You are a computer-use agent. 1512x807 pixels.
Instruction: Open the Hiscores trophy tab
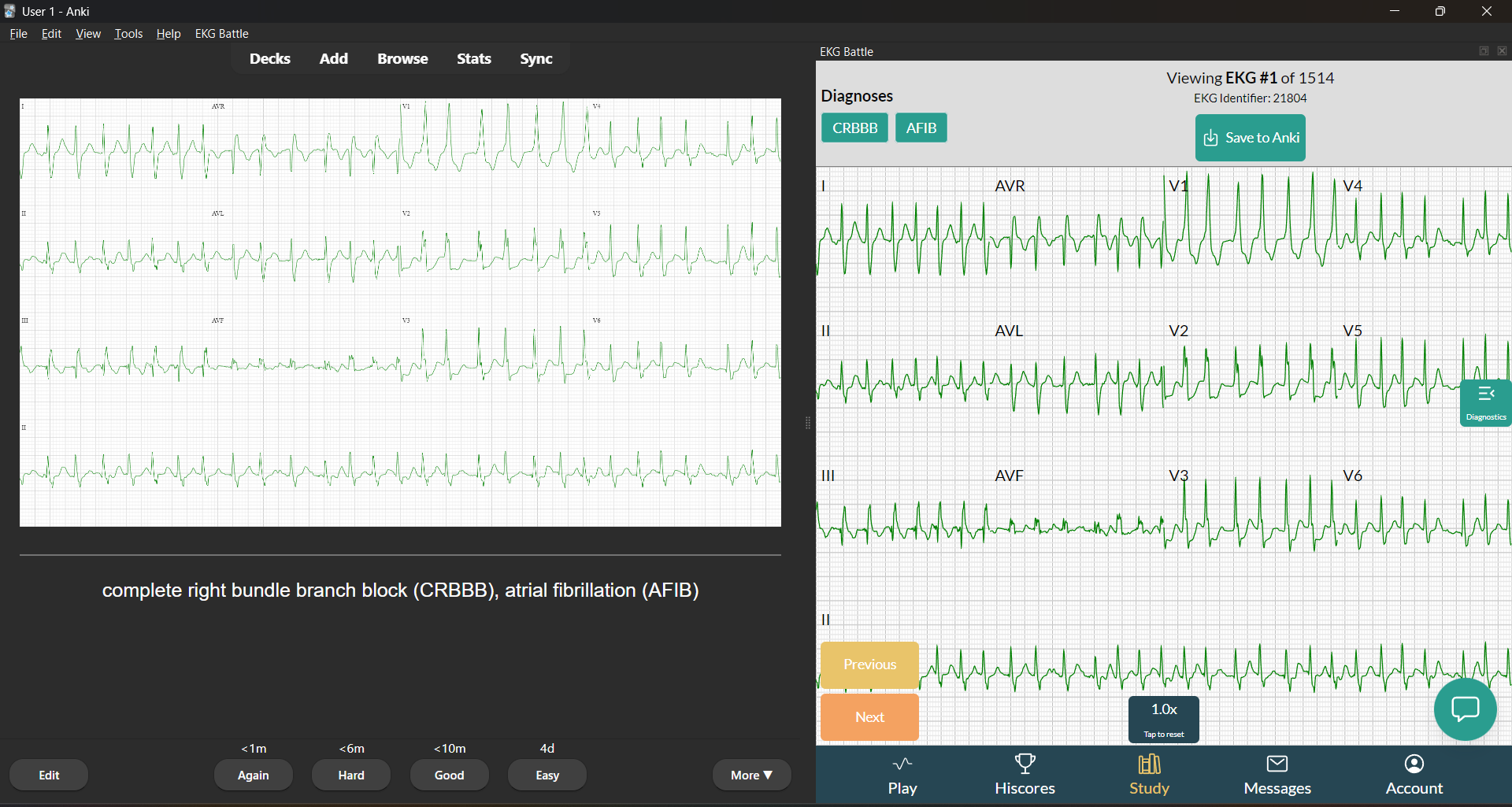click(1025, 775)
